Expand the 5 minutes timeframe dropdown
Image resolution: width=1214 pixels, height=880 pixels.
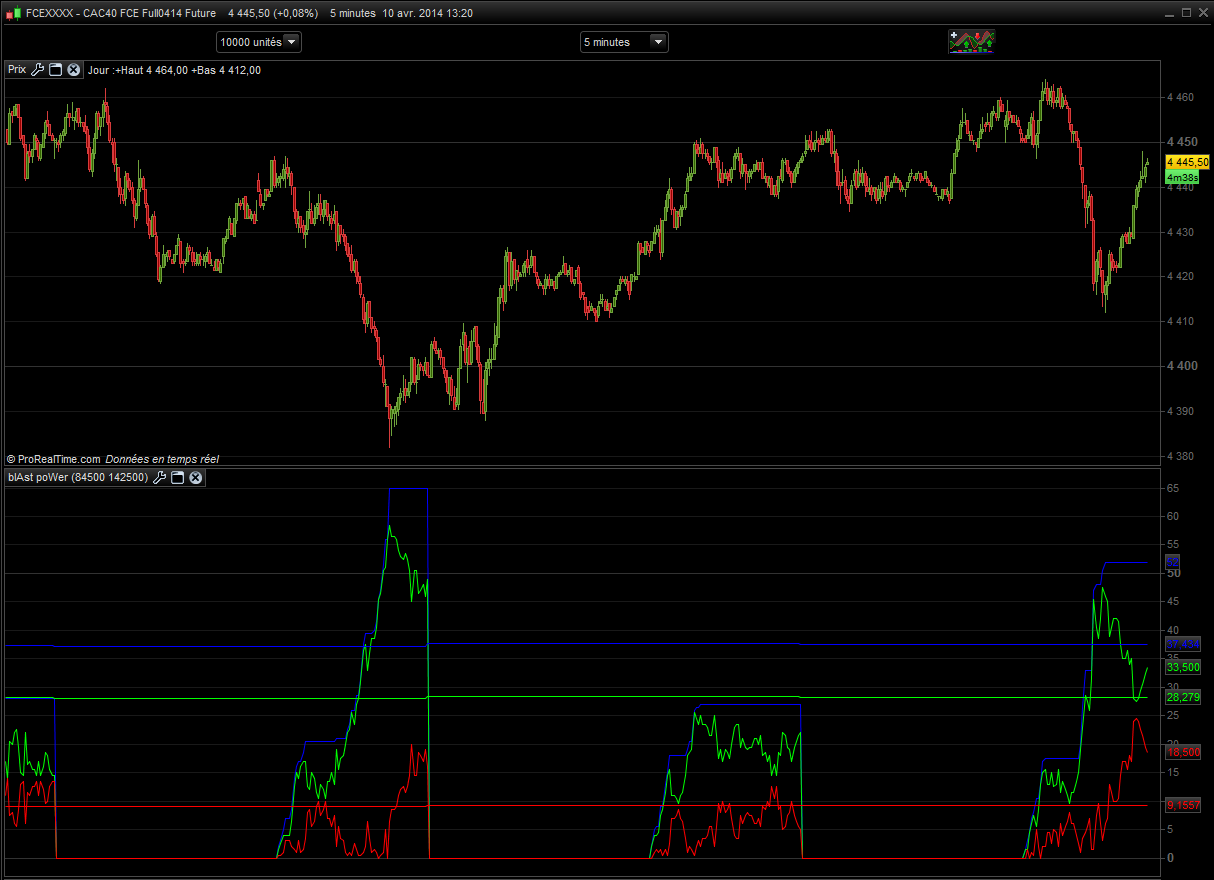pos(624,42)
